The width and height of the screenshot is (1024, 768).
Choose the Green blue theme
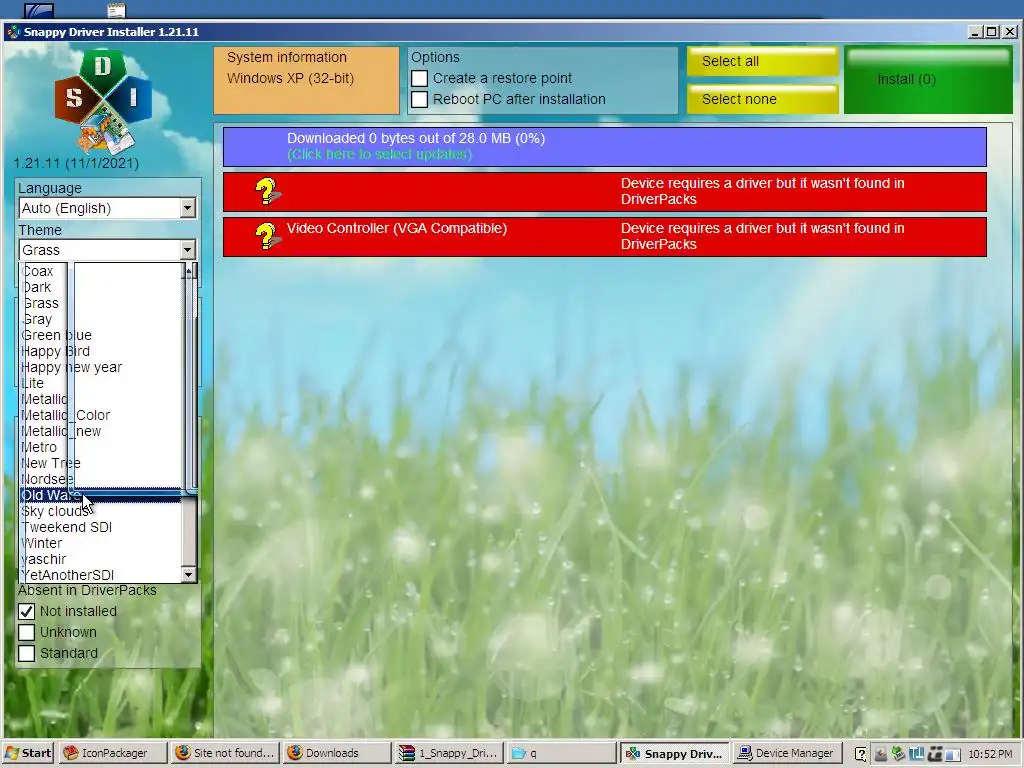101,335
